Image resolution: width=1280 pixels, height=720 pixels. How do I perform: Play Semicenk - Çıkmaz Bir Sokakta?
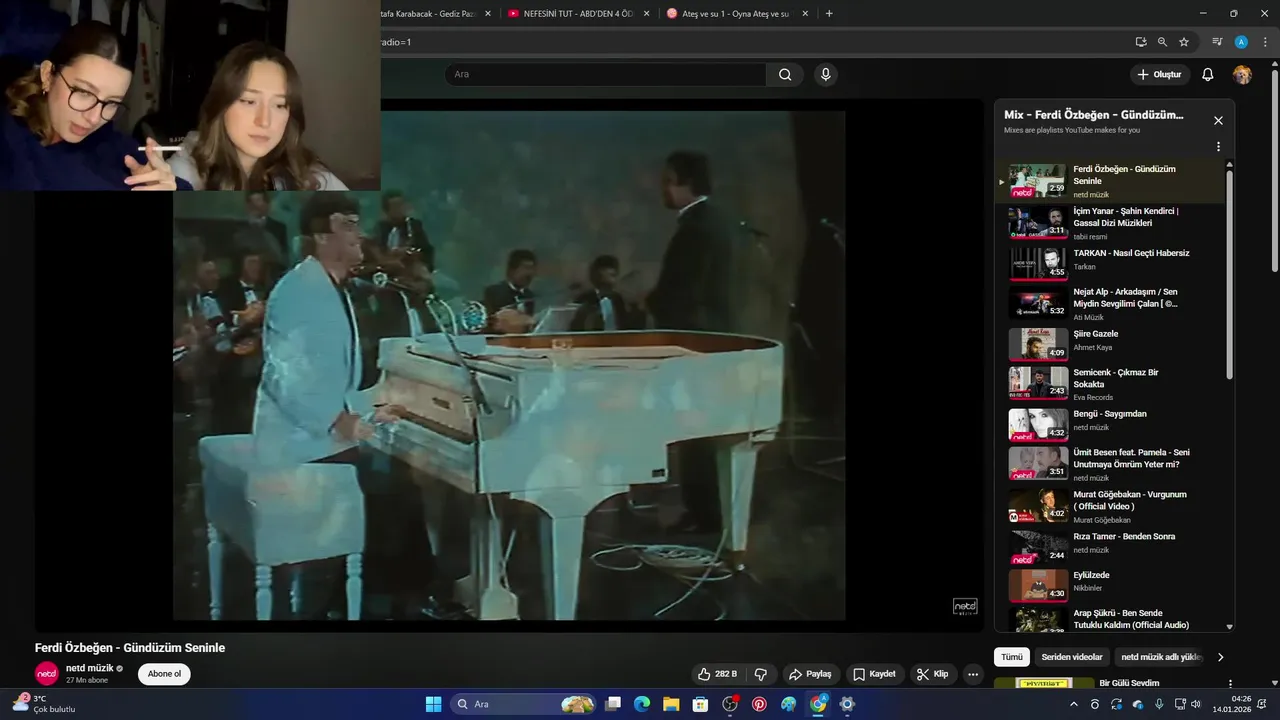click(1110, 384)
